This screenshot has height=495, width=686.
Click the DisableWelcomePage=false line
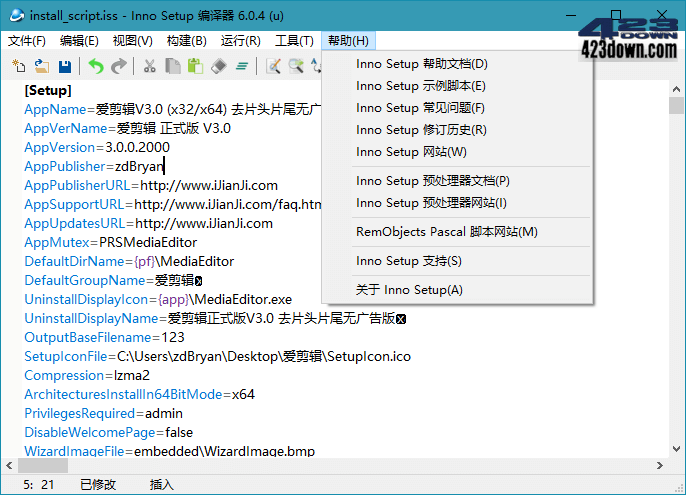(x=108, y=433)
